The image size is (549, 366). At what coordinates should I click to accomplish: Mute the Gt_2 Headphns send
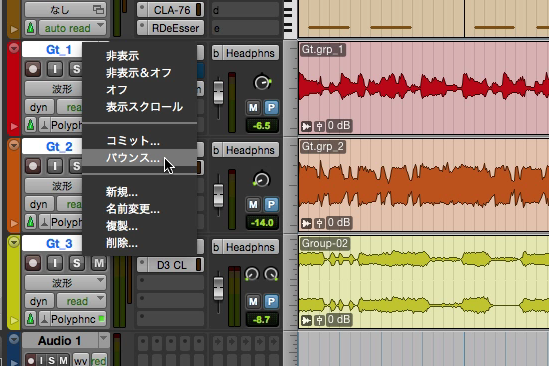(253, 205)
